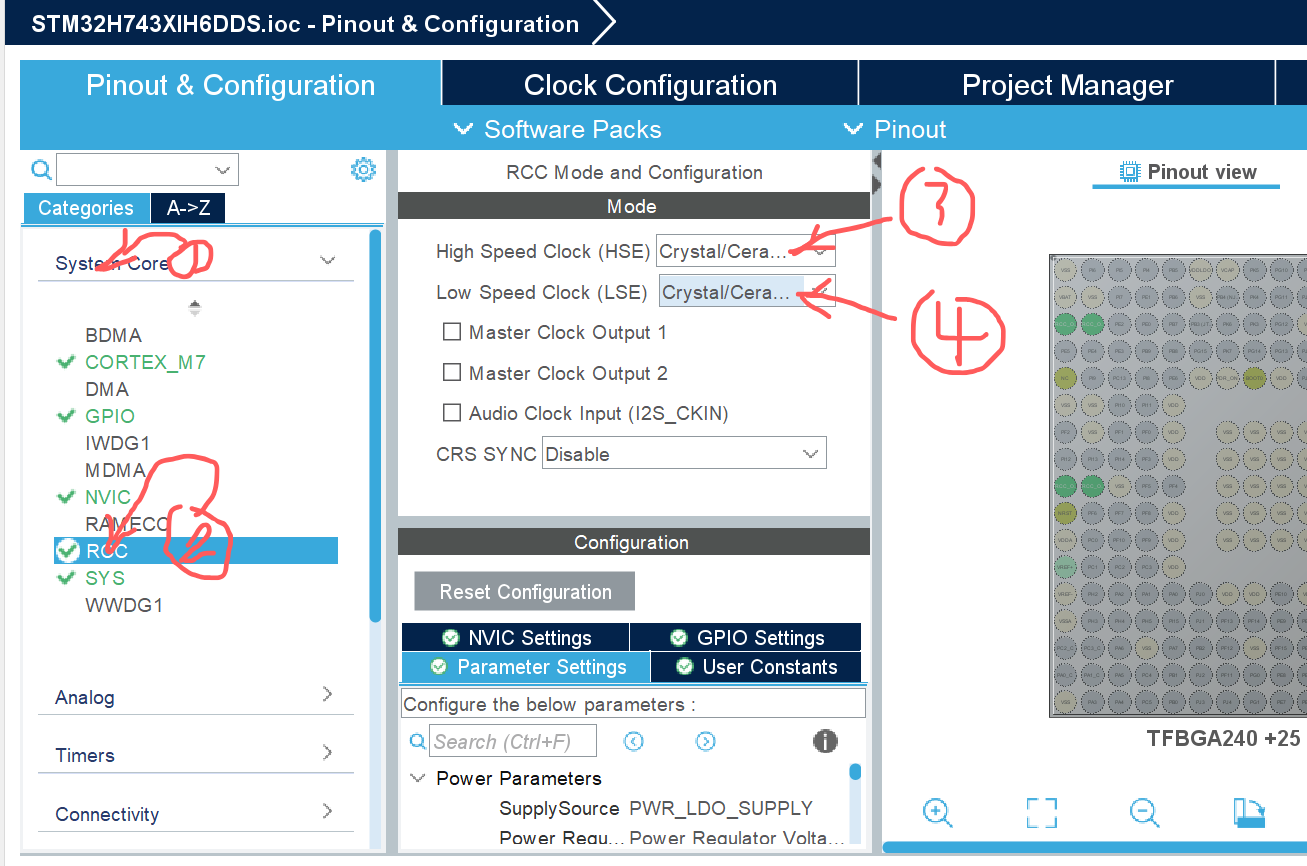The height and width of the screenshot is (866, 1307).
Task: Expand the Connectivity category
Action: click(327, 811)
